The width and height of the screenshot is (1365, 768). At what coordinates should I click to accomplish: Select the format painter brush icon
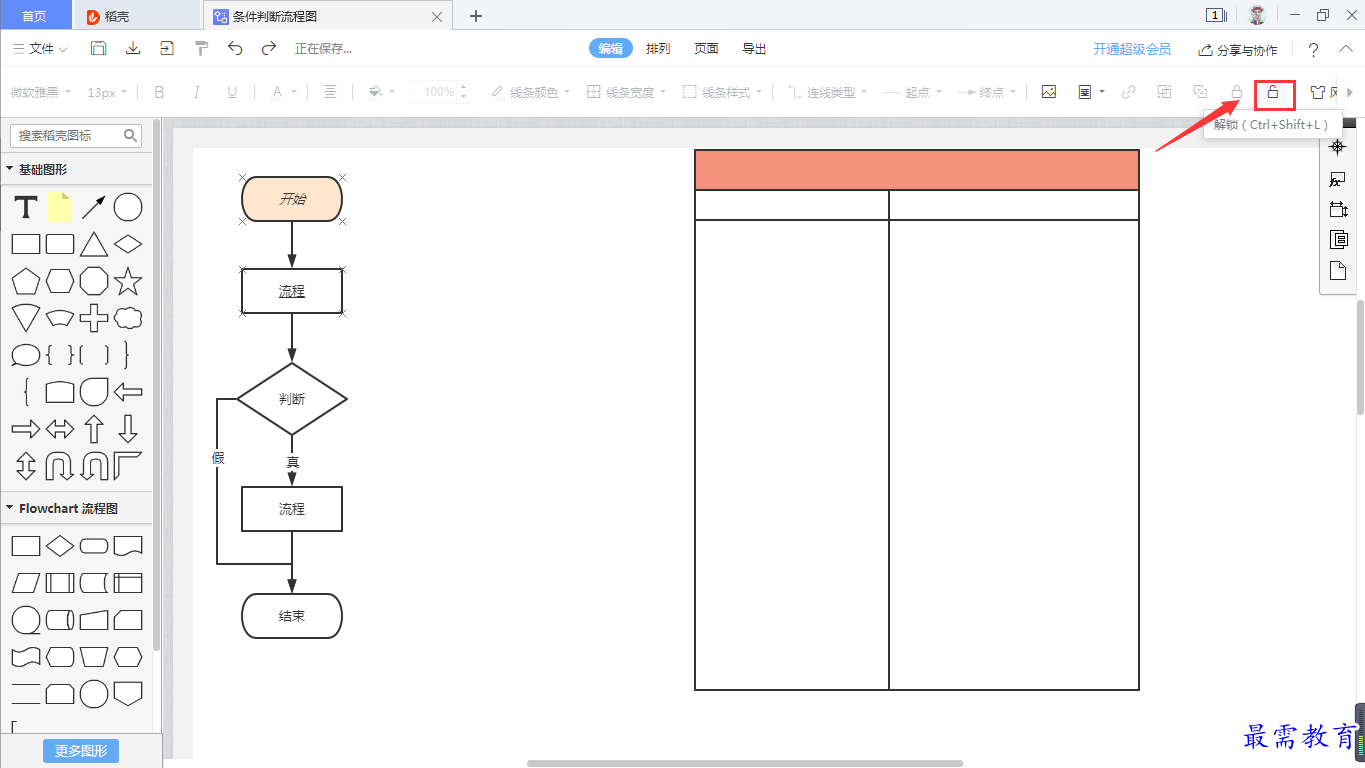(x=201, y=48)
